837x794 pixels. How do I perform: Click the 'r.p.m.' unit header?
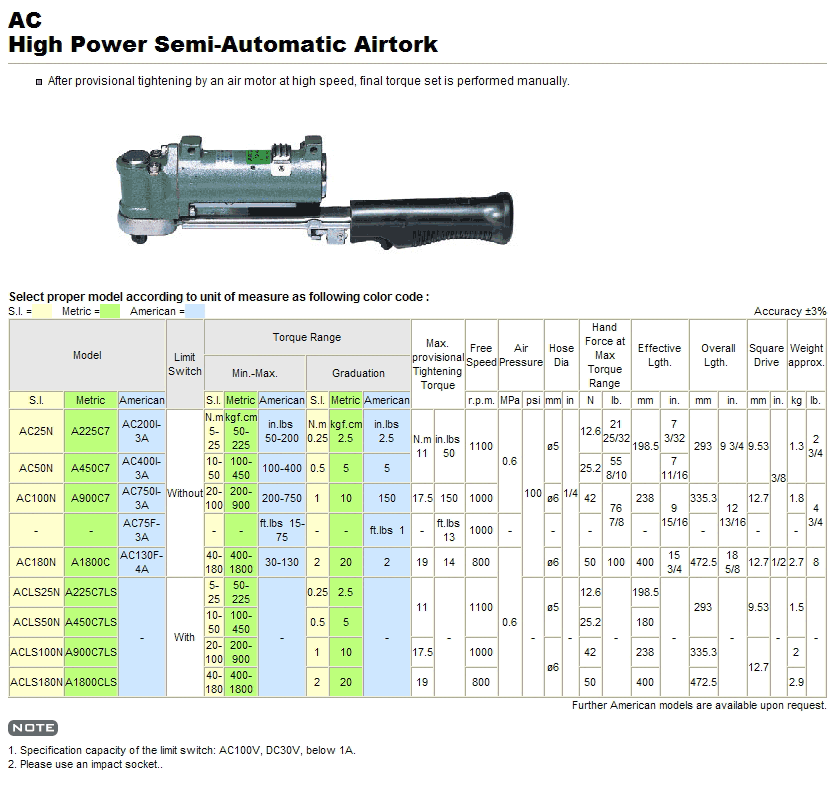click(481, 400)
